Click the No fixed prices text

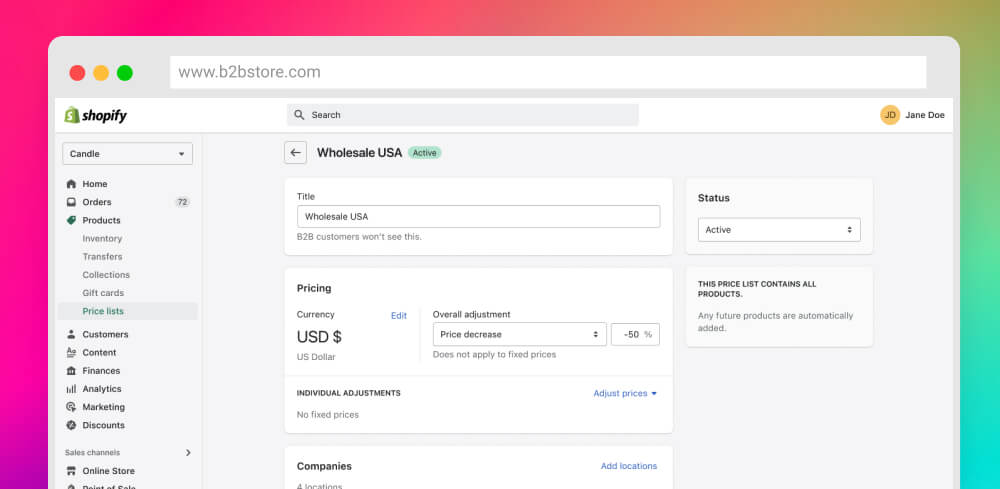click(328, 414)
